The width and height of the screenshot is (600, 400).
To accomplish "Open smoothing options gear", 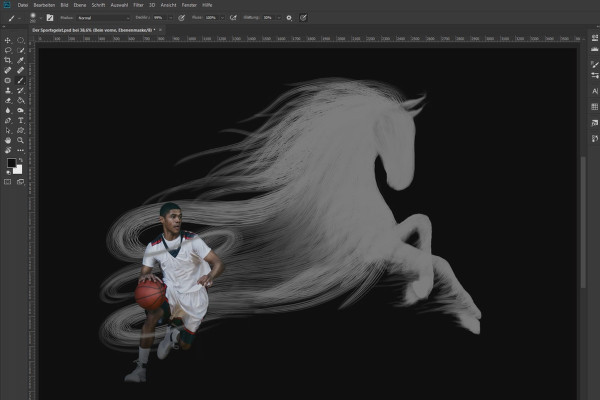I will pos(289,18).
